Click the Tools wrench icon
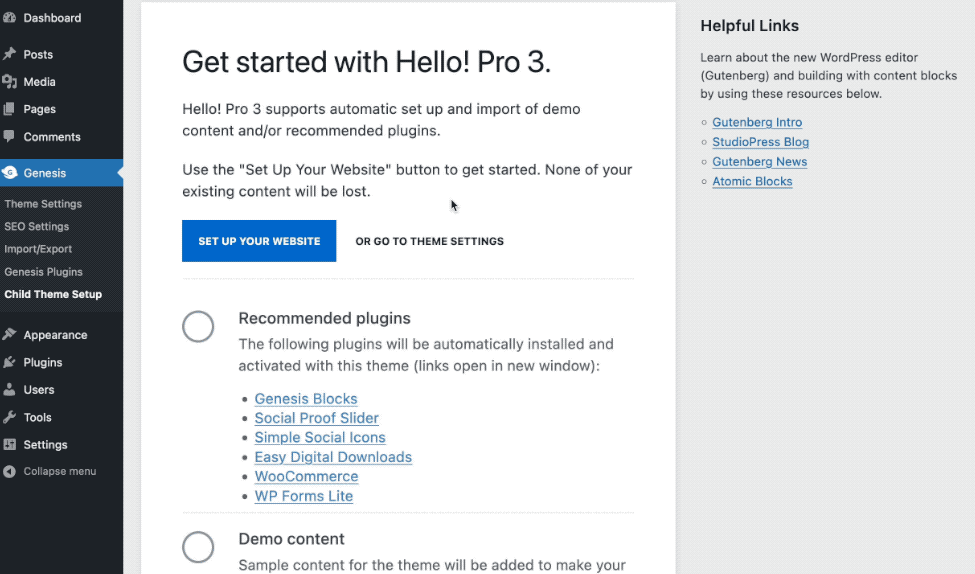 pos(9,417)
